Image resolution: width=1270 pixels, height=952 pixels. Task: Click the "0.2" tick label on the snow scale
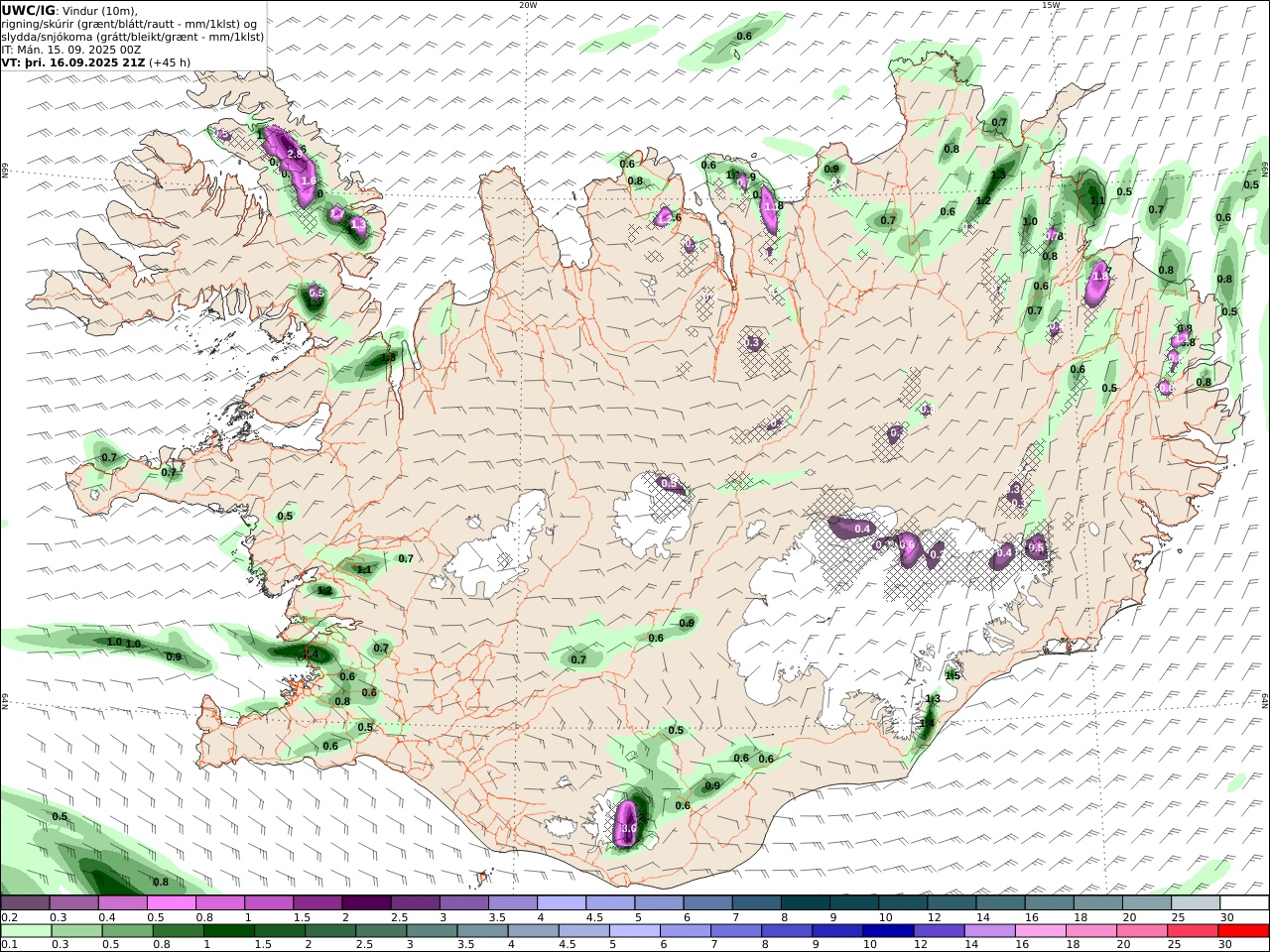pos(8,917)
